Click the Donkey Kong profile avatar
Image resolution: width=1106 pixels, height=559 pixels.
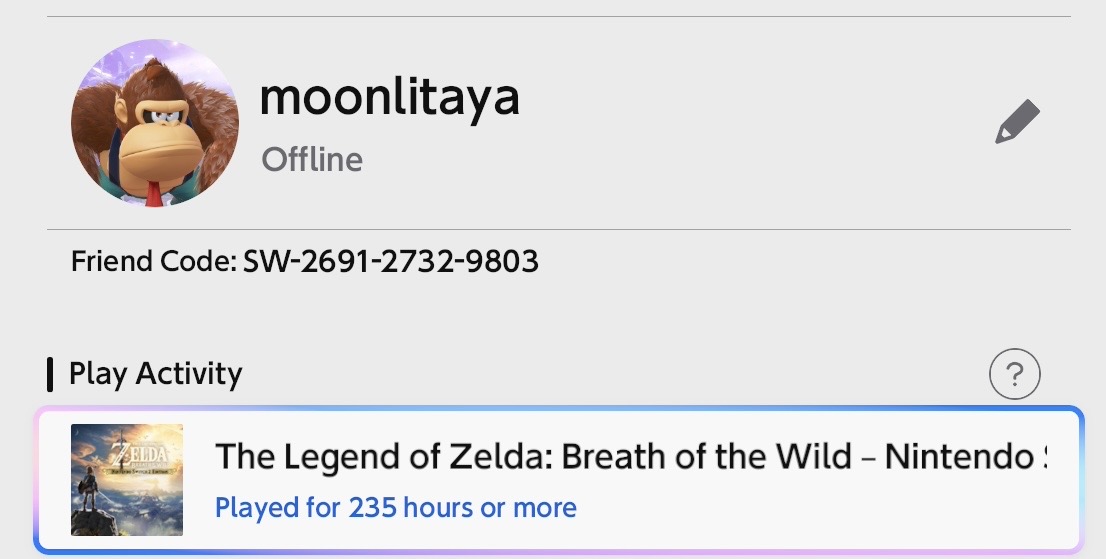155,123
